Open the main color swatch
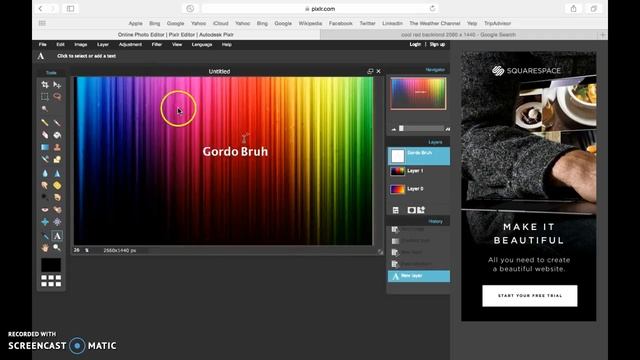This screenshot has width=640, height=360. [51, 265]
